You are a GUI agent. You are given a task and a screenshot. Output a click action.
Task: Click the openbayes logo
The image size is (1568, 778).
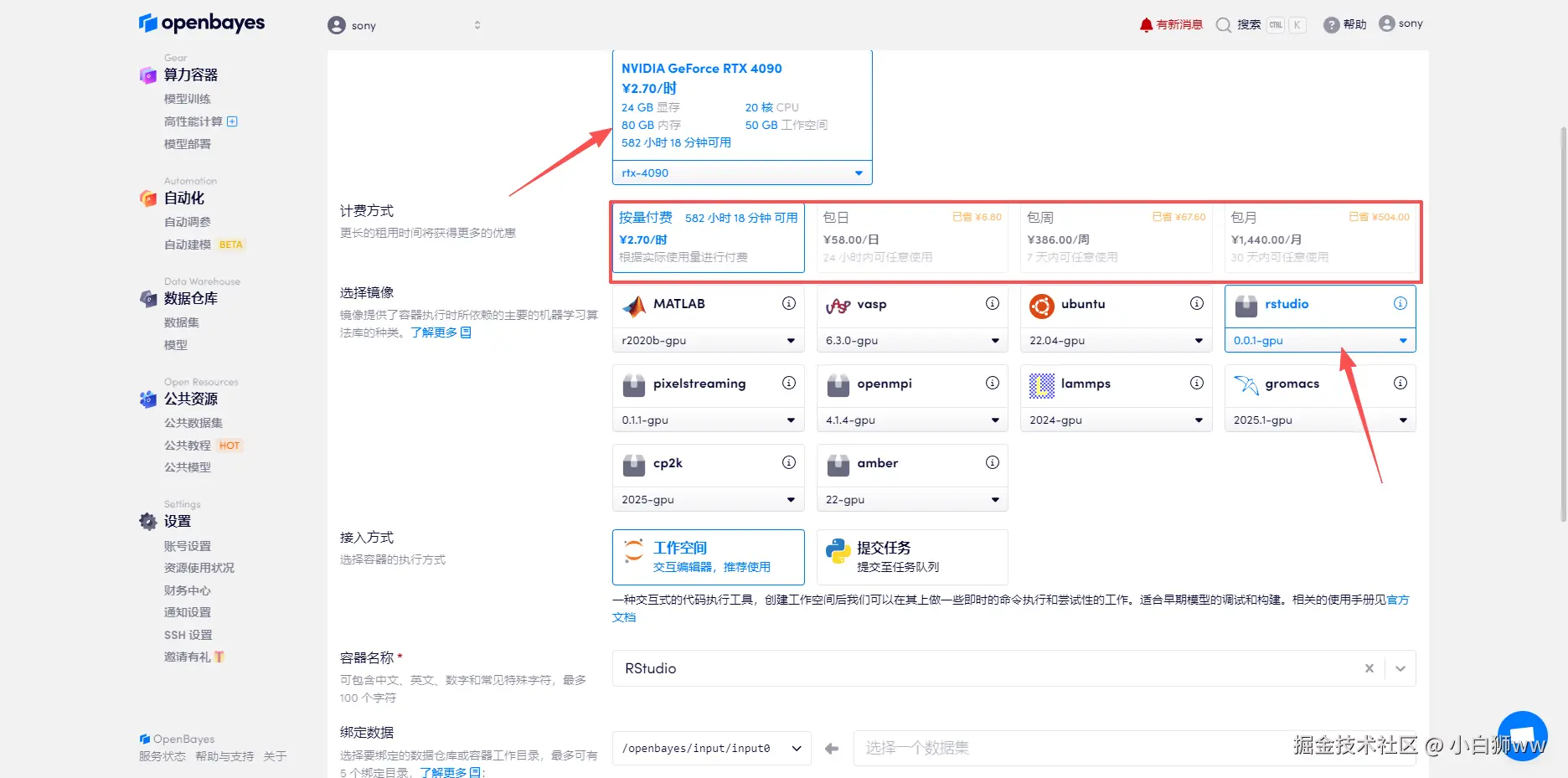(202, 23)
